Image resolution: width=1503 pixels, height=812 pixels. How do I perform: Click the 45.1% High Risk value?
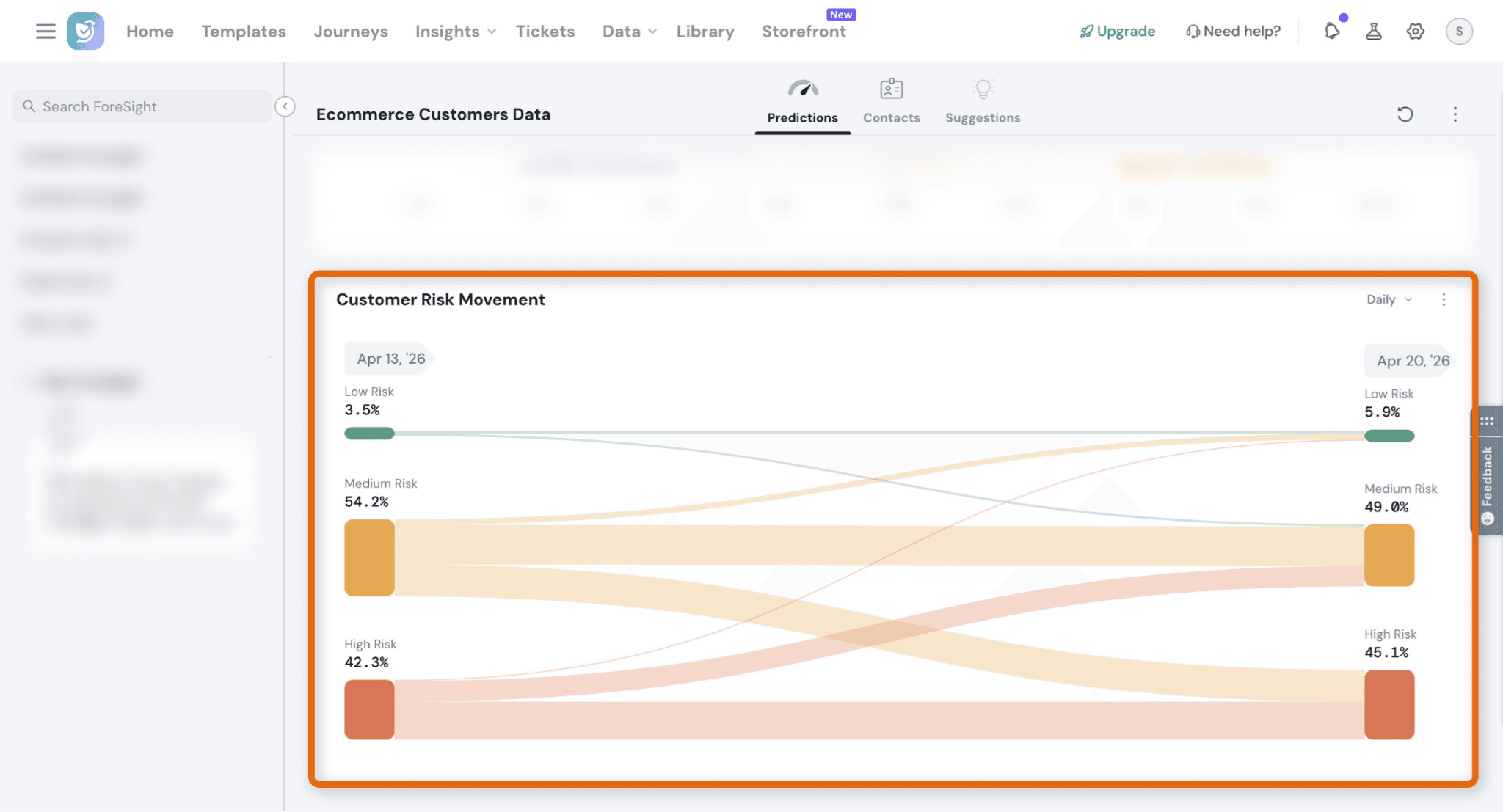pyautogui.click(x=1386, y=652)
